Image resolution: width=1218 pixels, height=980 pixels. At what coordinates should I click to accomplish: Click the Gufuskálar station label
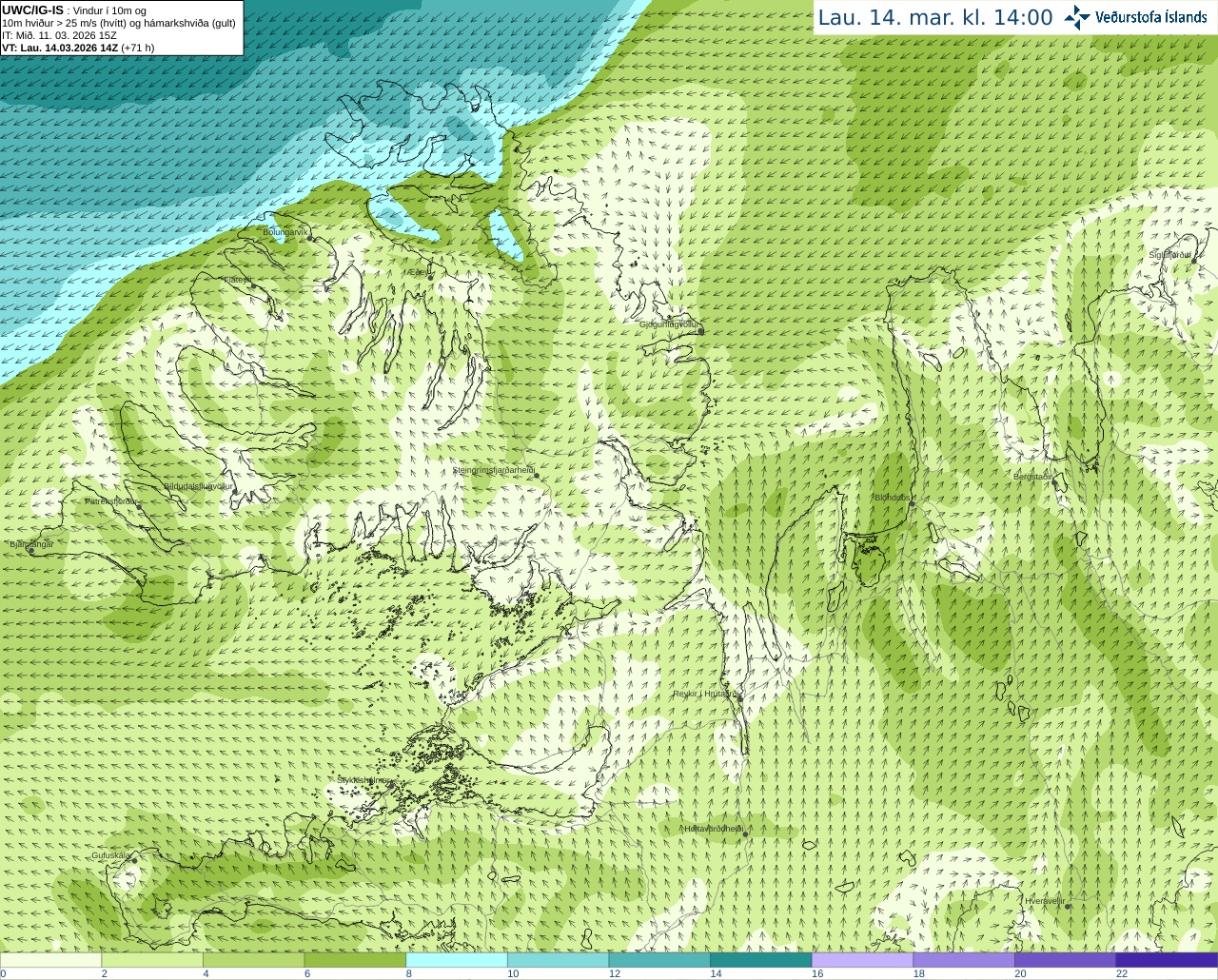pos(111,855)
